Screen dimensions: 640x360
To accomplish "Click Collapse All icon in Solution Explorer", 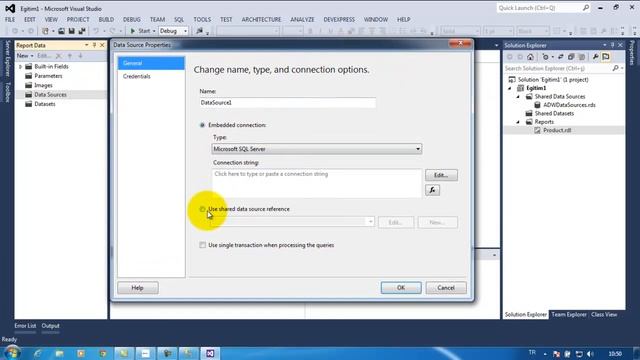I will [x=571, y=57].
